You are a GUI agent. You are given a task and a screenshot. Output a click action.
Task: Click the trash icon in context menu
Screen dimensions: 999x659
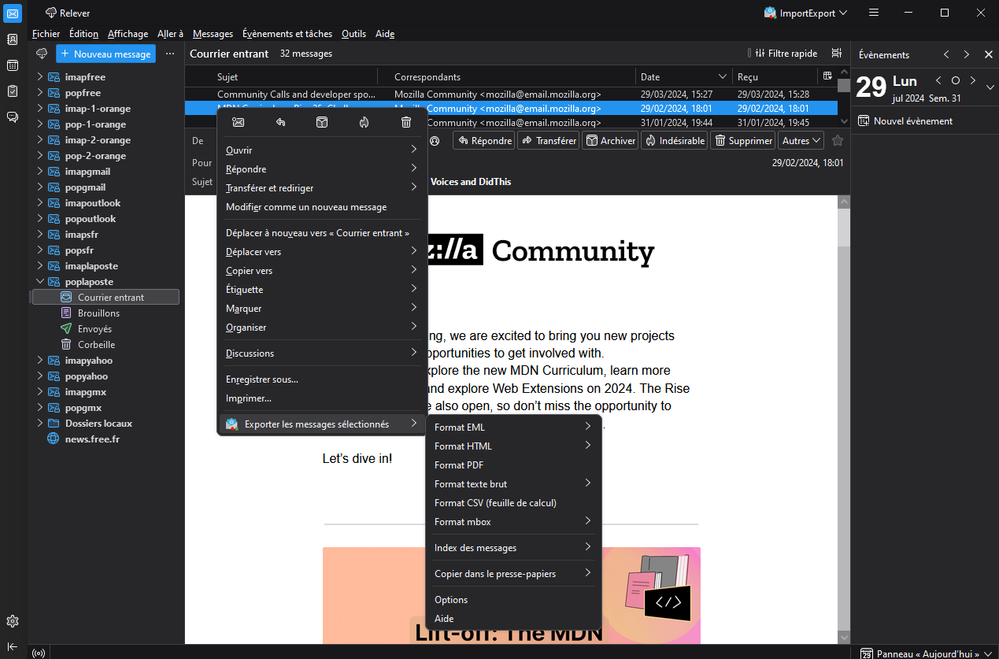[406, 122]
